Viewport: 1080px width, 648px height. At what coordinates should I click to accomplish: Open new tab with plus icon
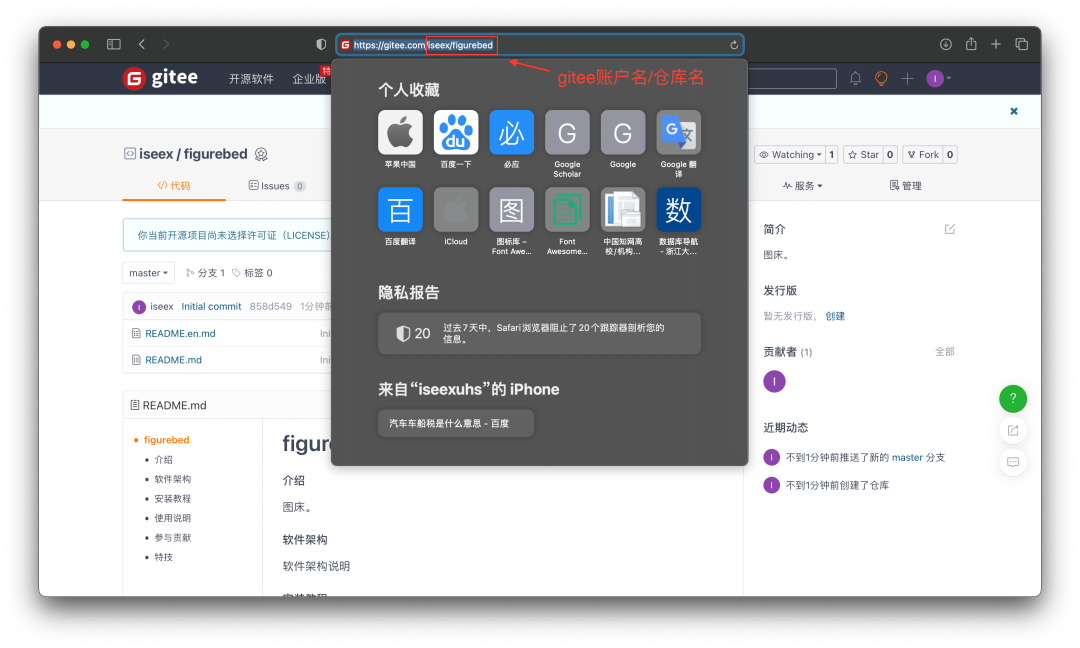[996, 44]
